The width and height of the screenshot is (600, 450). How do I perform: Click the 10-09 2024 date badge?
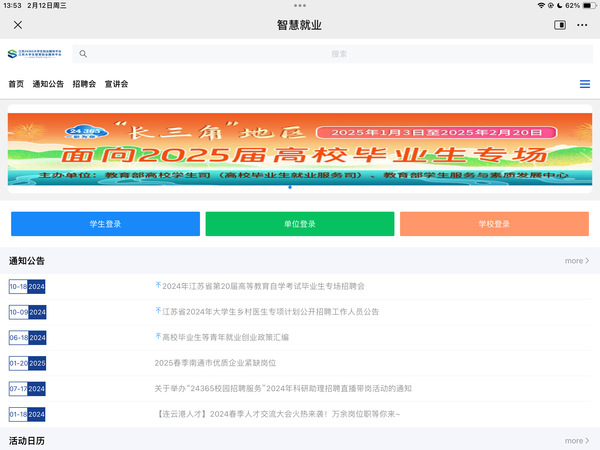(x=28, y=312)
